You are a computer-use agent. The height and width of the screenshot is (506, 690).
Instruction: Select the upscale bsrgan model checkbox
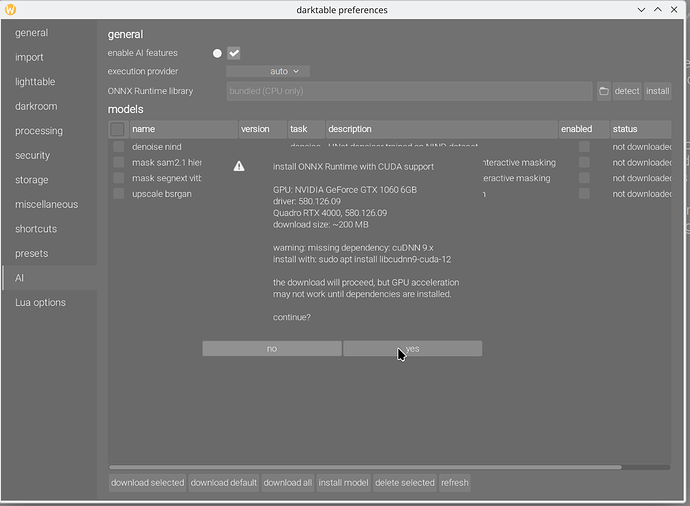coord(118,194)
